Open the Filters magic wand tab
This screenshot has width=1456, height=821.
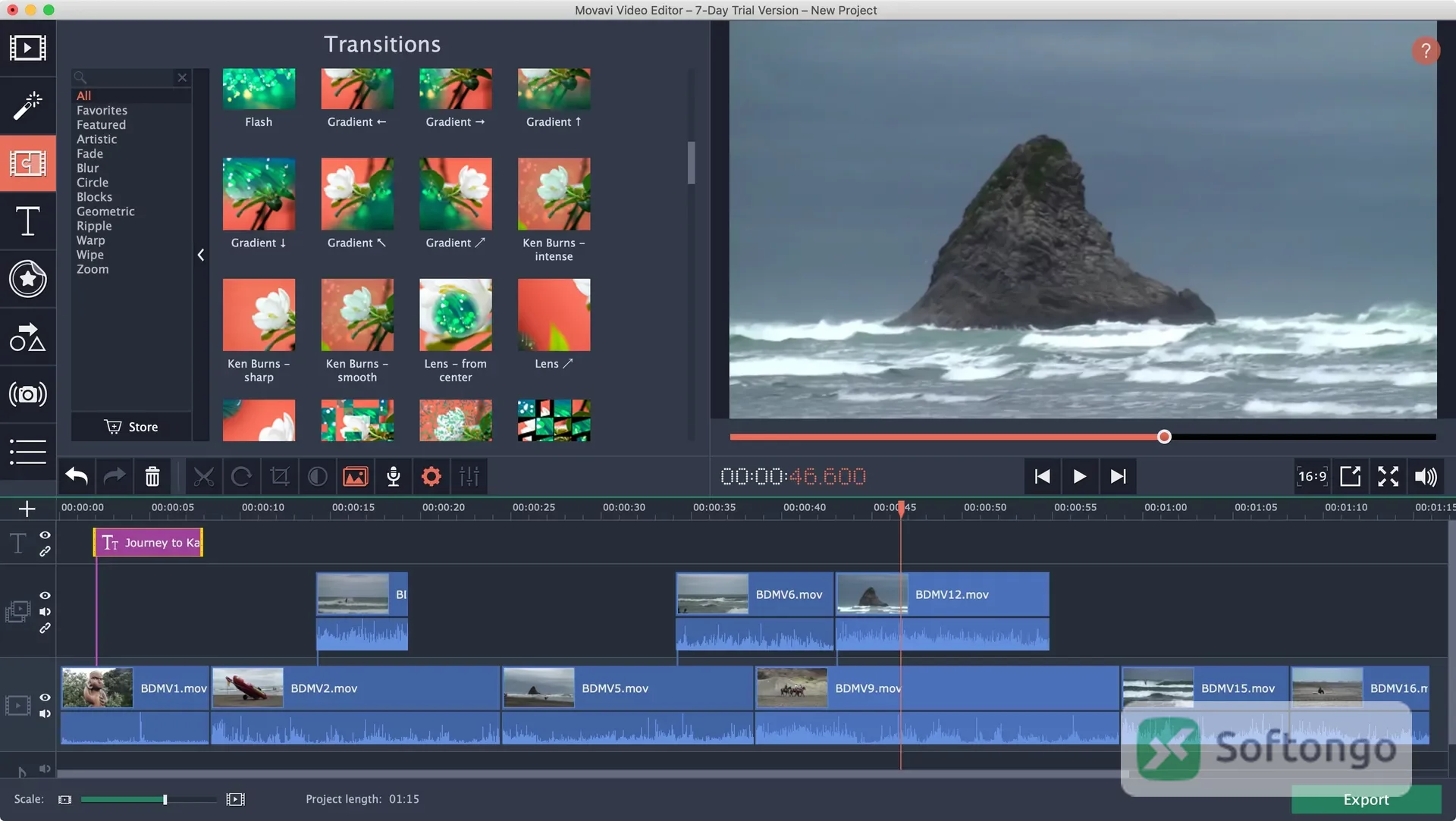pyautogui.click(x=27, y=105)
